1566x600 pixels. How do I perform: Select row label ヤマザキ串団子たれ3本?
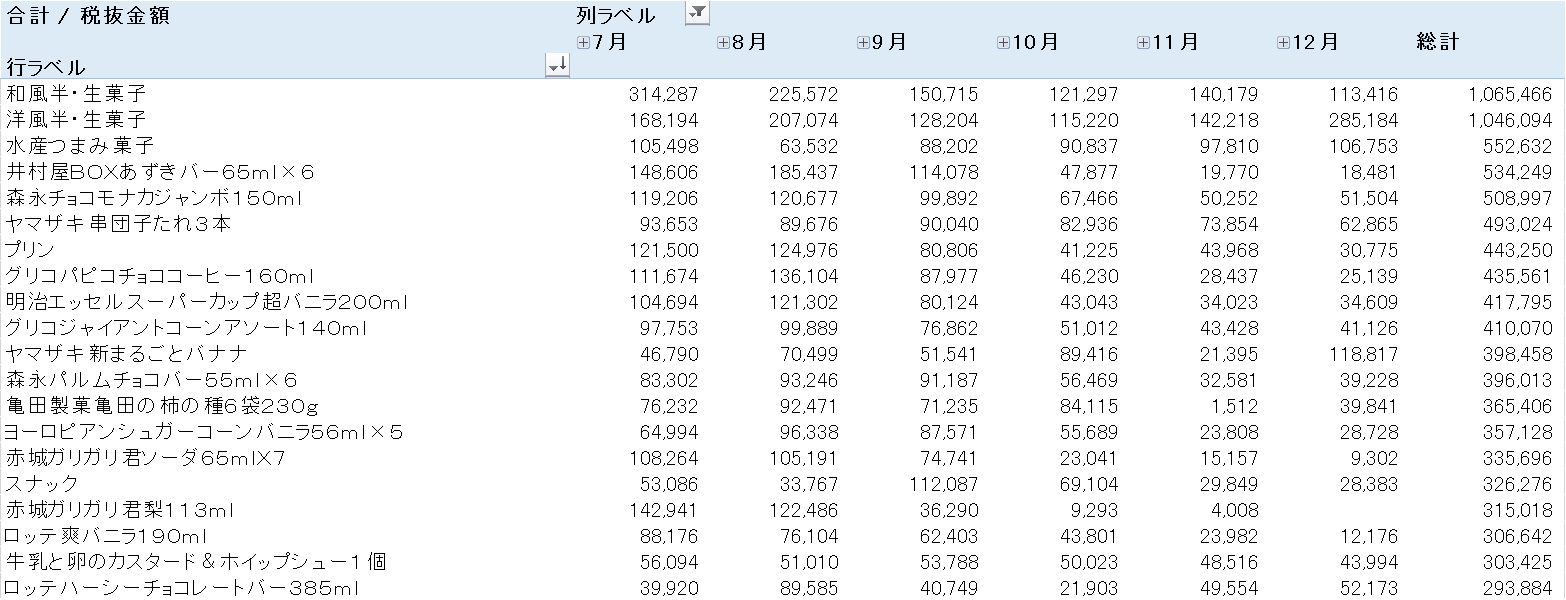118,224
